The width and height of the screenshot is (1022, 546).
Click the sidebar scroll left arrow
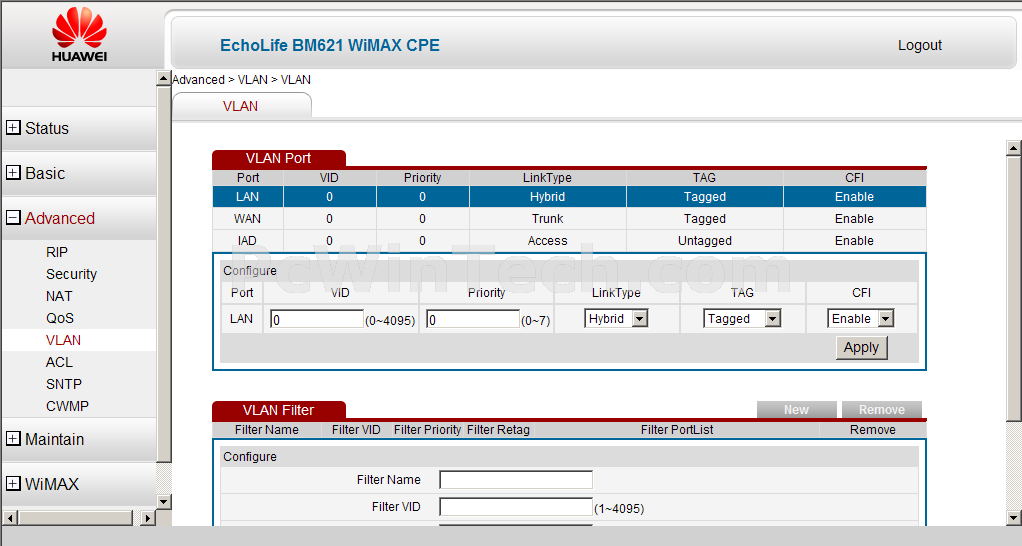click(10, 518)
